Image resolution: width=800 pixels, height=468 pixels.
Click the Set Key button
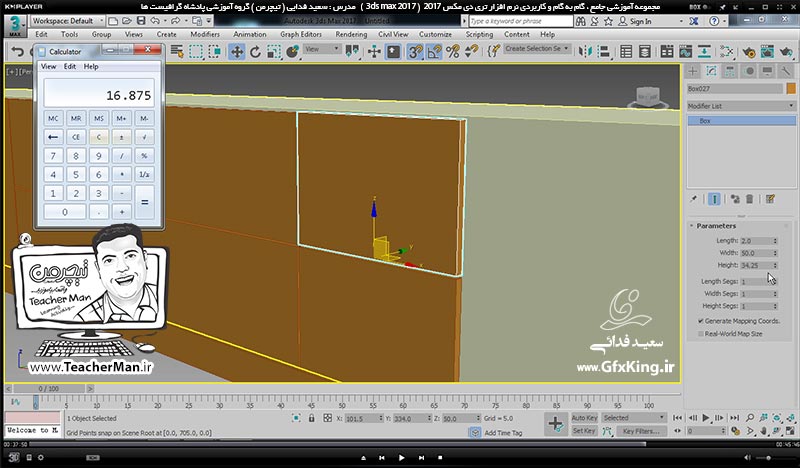point(584,431)
